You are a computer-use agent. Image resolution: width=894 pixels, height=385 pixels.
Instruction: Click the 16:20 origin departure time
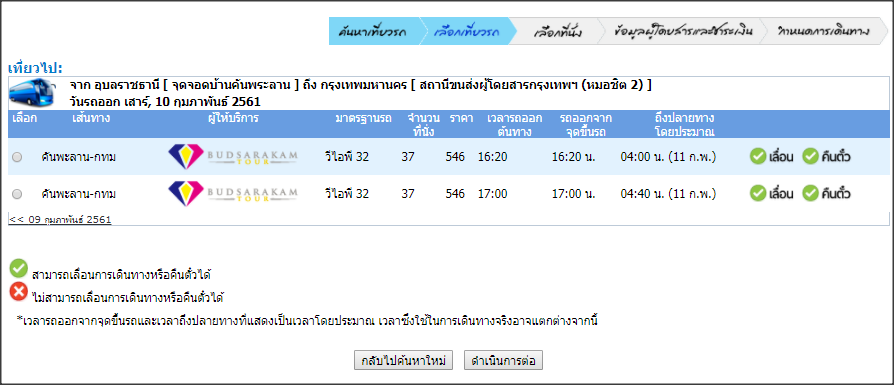tap(493, 157)
